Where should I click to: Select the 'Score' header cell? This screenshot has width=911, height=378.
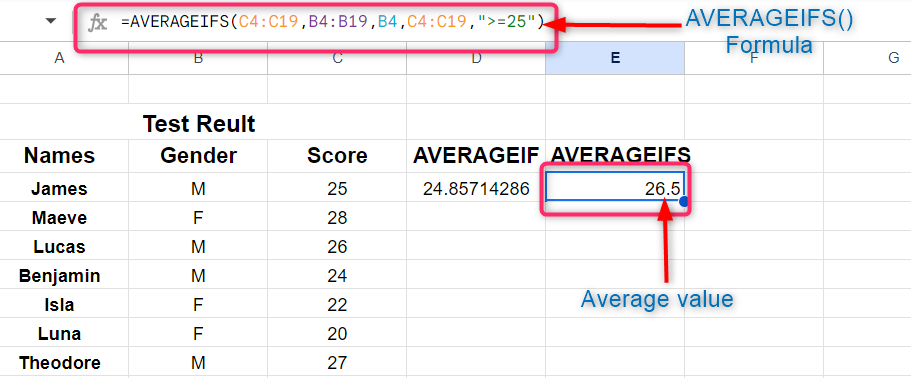pos(337,156)
